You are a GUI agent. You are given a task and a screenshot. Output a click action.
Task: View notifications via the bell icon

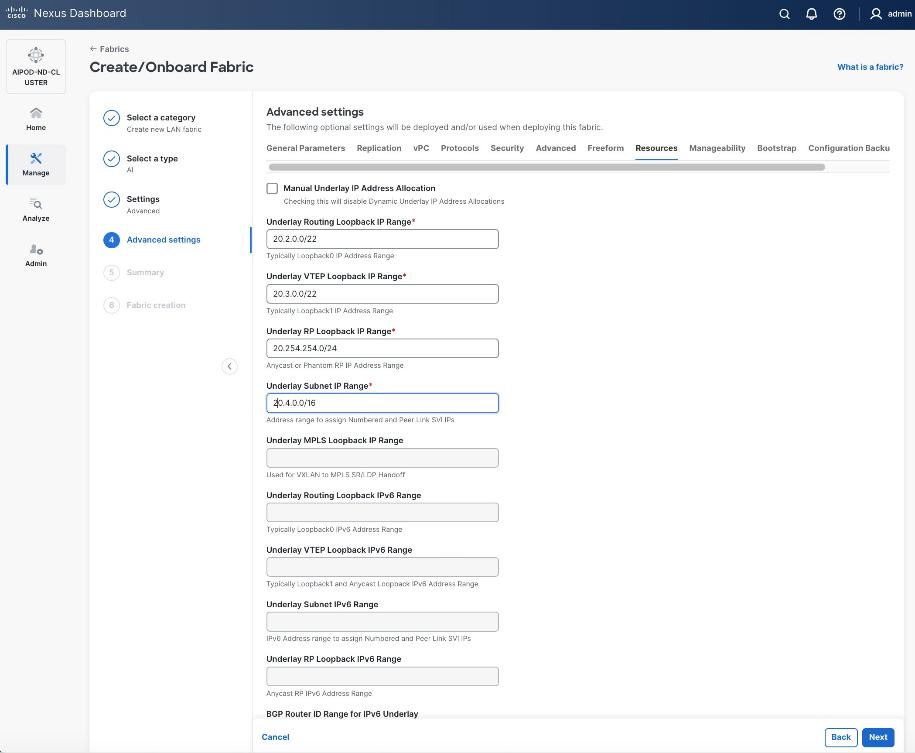[811, 13]
